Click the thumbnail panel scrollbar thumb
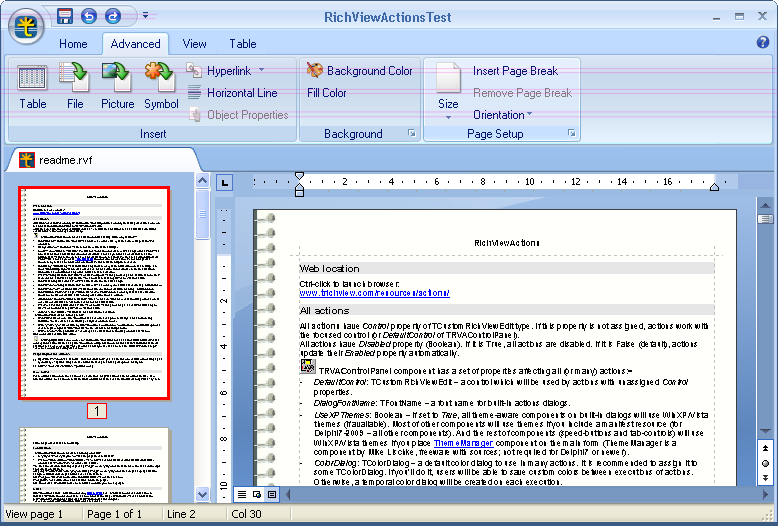The width and height of the screenshot is (778, 526). (202, 214)
